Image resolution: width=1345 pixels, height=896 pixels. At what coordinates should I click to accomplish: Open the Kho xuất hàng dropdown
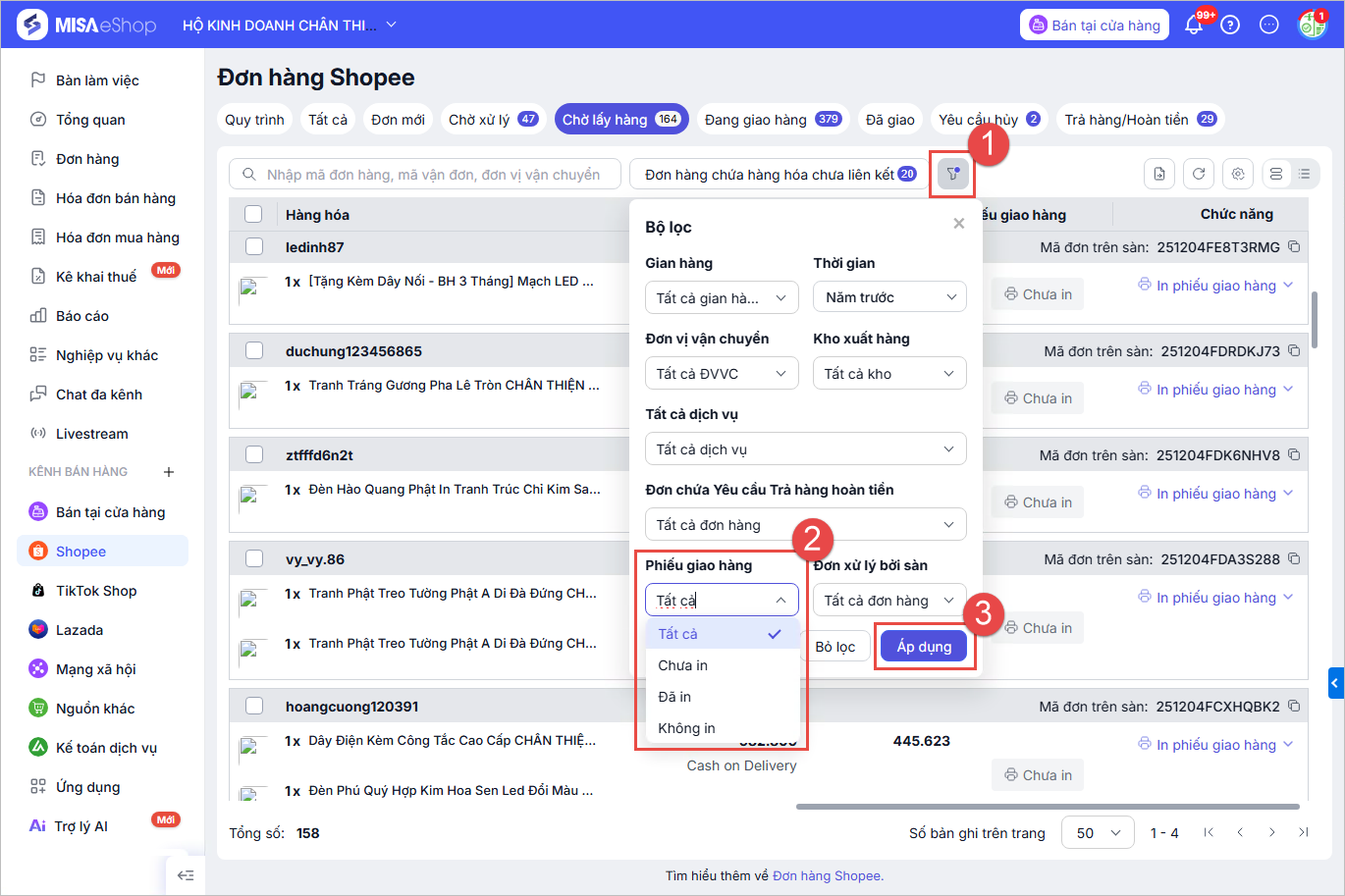(x=889, y=374)
